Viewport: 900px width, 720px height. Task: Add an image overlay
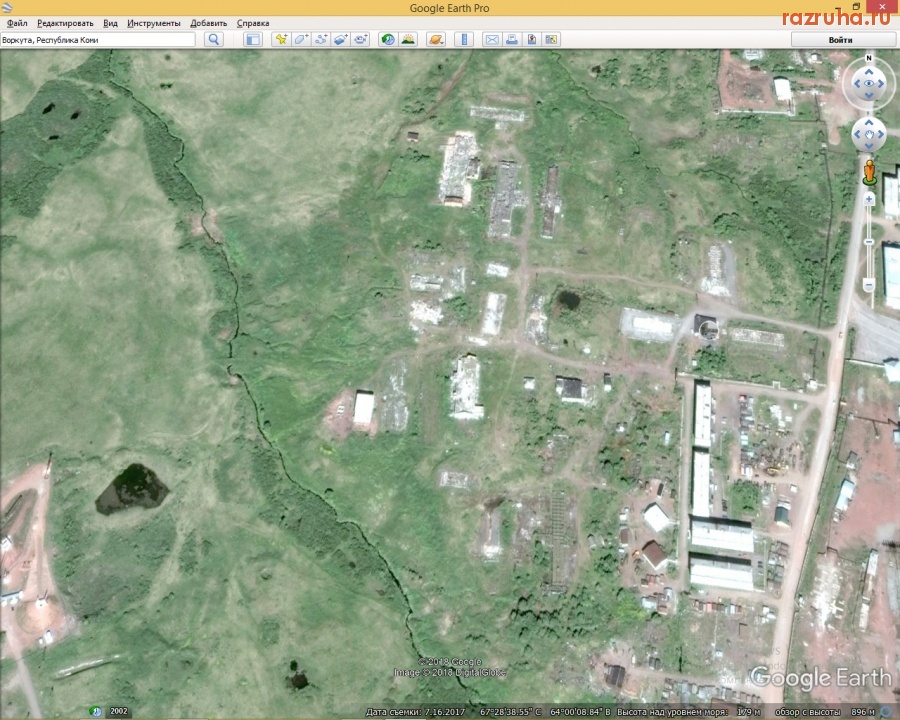pyautogui.click(x=340, y=39)
